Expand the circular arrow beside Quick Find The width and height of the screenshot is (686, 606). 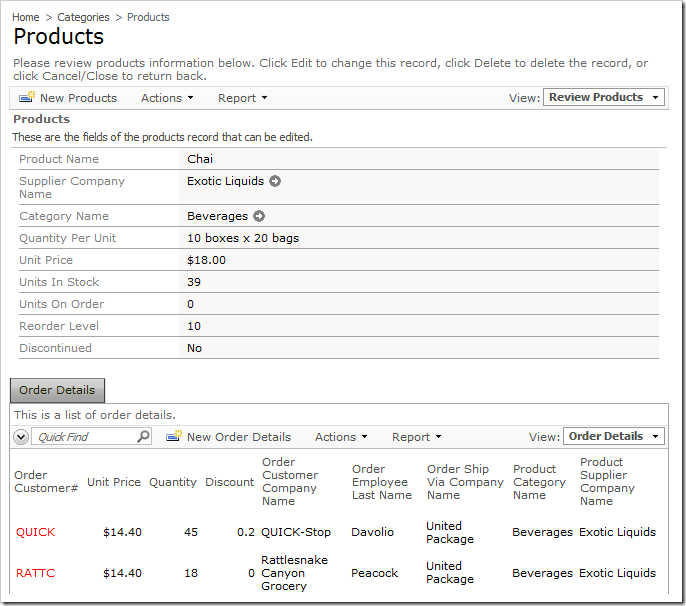click(x=21, y=437)
